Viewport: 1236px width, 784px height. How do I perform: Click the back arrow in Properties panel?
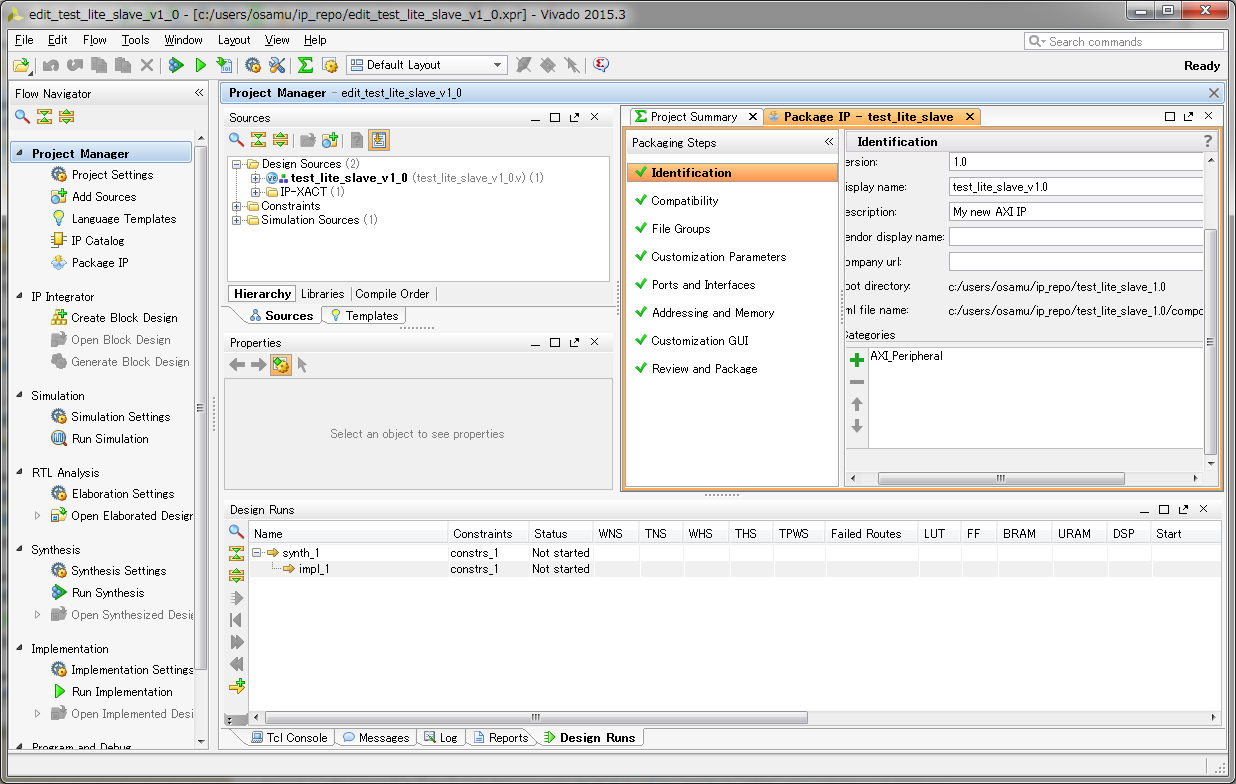pos(237,365)
